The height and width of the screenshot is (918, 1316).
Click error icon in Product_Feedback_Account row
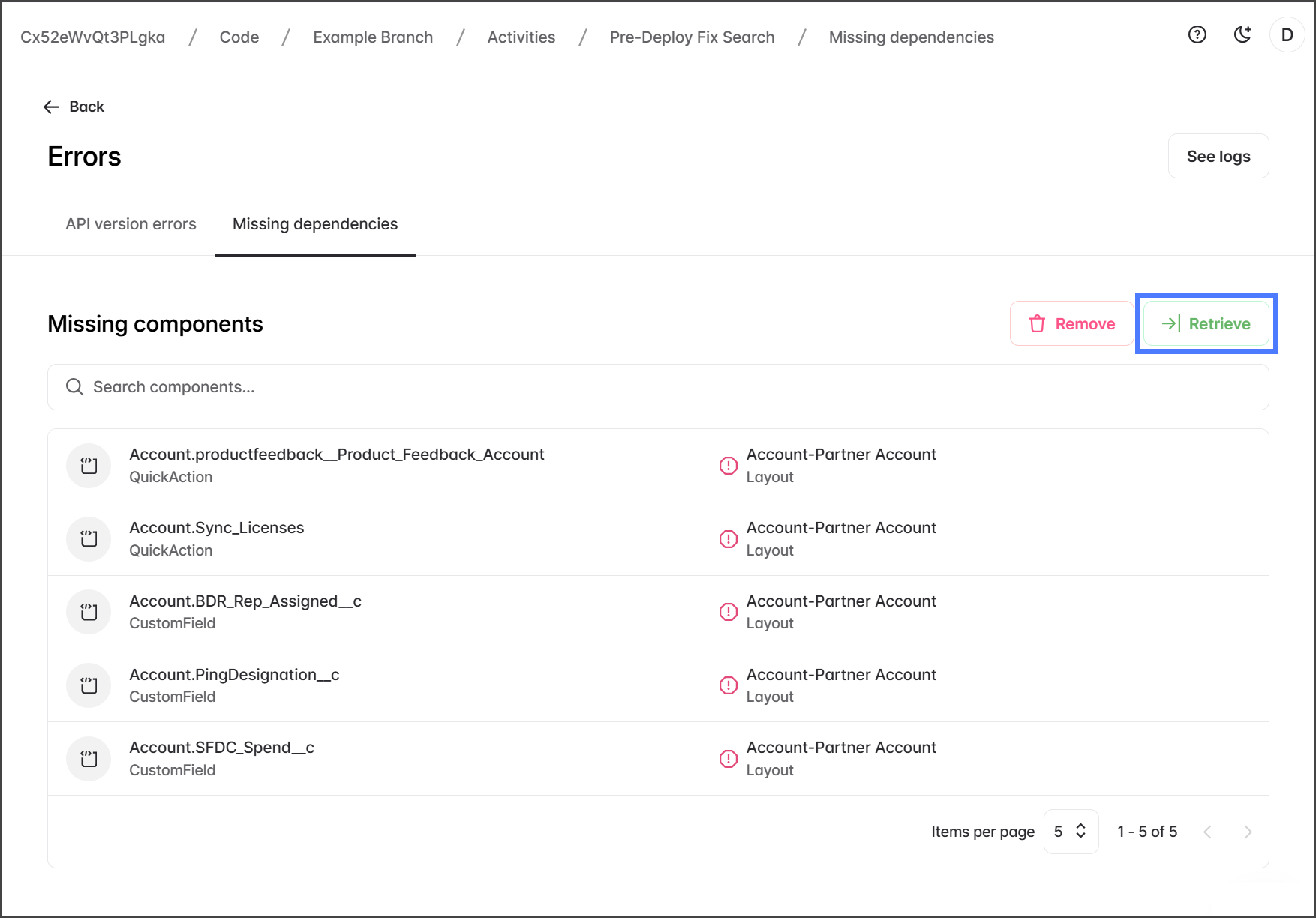tap(728, 466)
